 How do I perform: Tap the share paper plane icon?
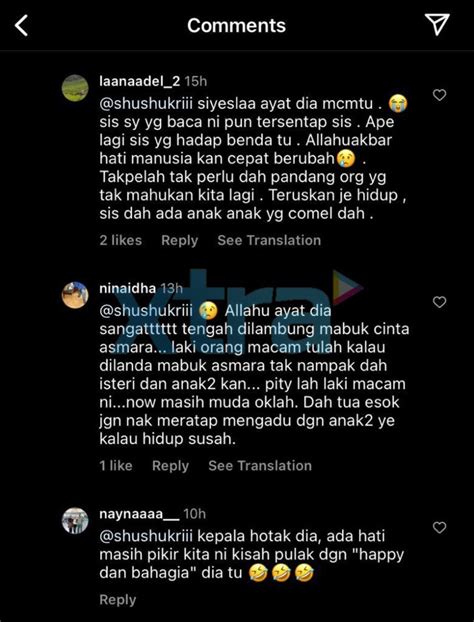tap(437, 24)
